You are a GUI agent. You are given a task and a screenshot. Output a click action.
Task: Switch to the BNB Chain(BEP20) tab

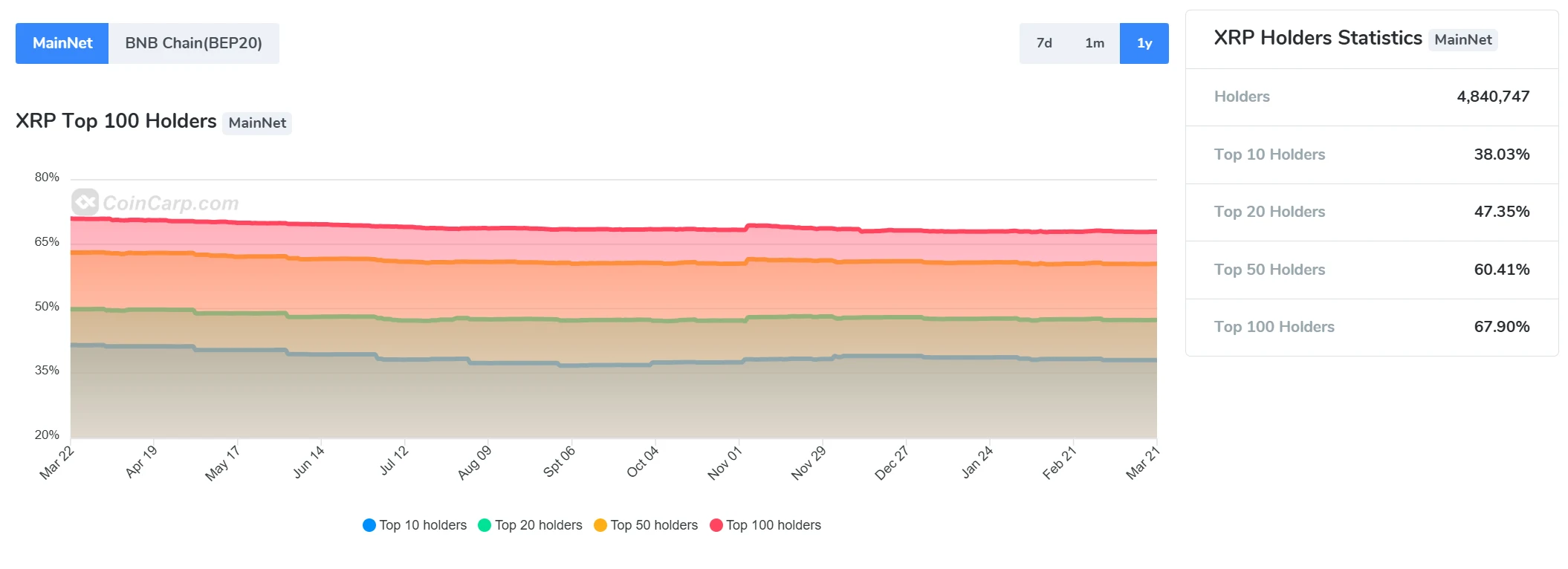195,43
